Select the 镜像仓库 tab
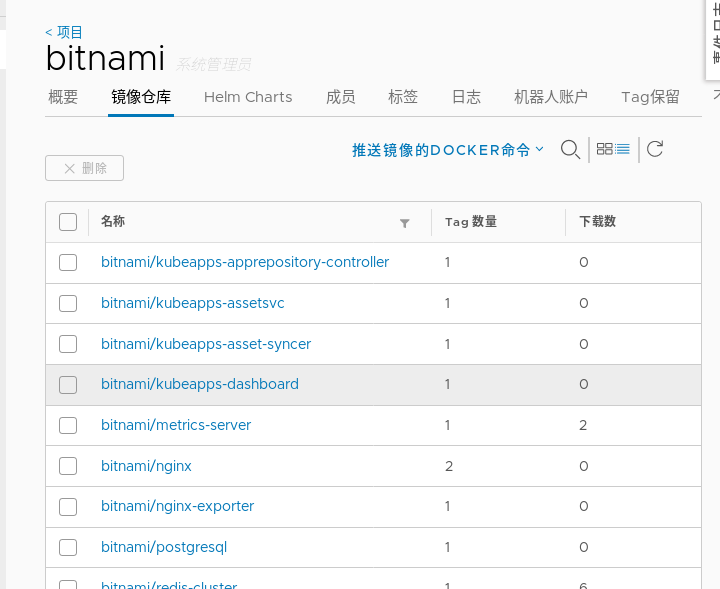720x589 pixels. point(141,97)
